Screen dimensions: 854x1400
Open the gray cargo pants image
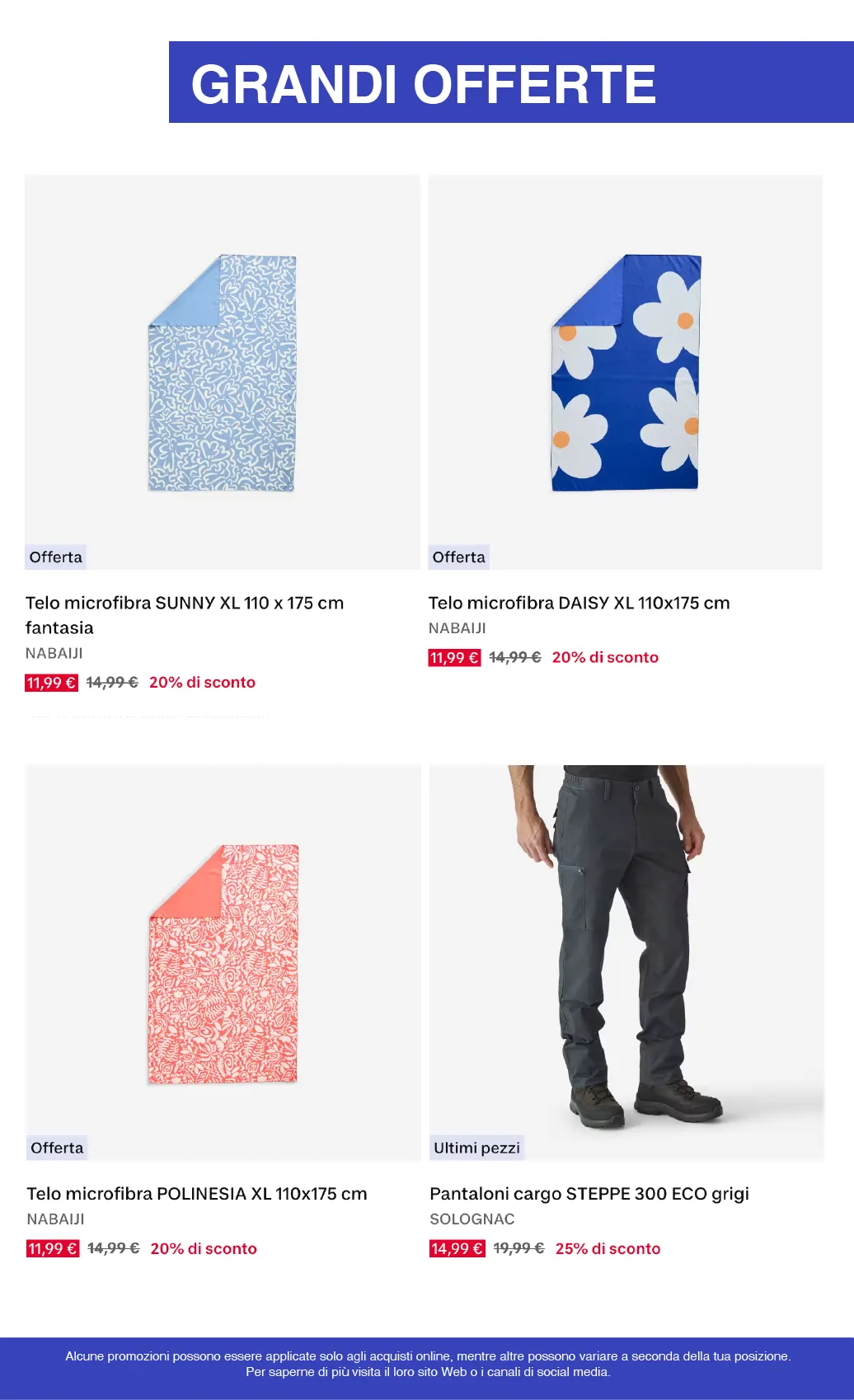tap(626, 948)
